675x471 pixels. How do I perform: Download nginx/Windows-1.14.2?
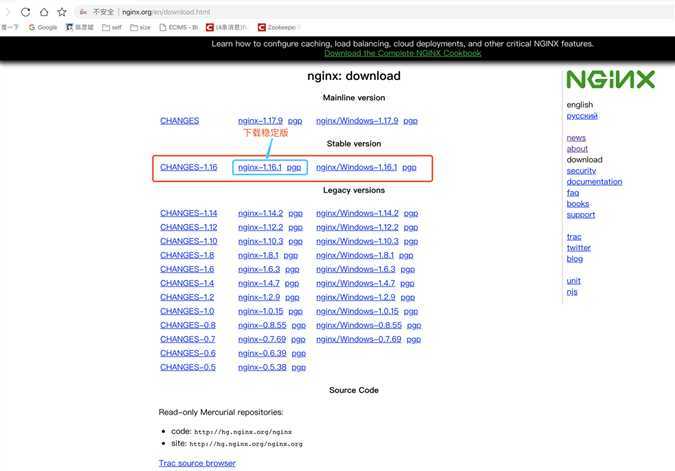(357, 213)
